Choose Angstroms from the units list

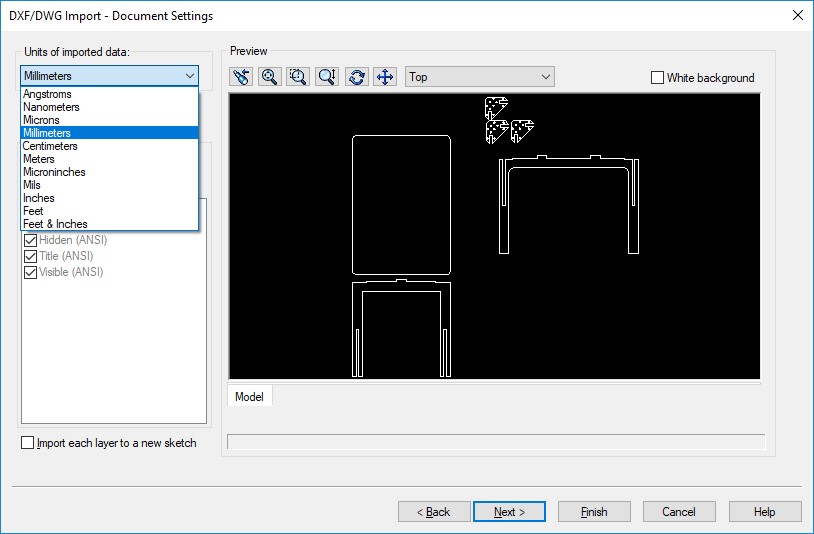(110, 94)
